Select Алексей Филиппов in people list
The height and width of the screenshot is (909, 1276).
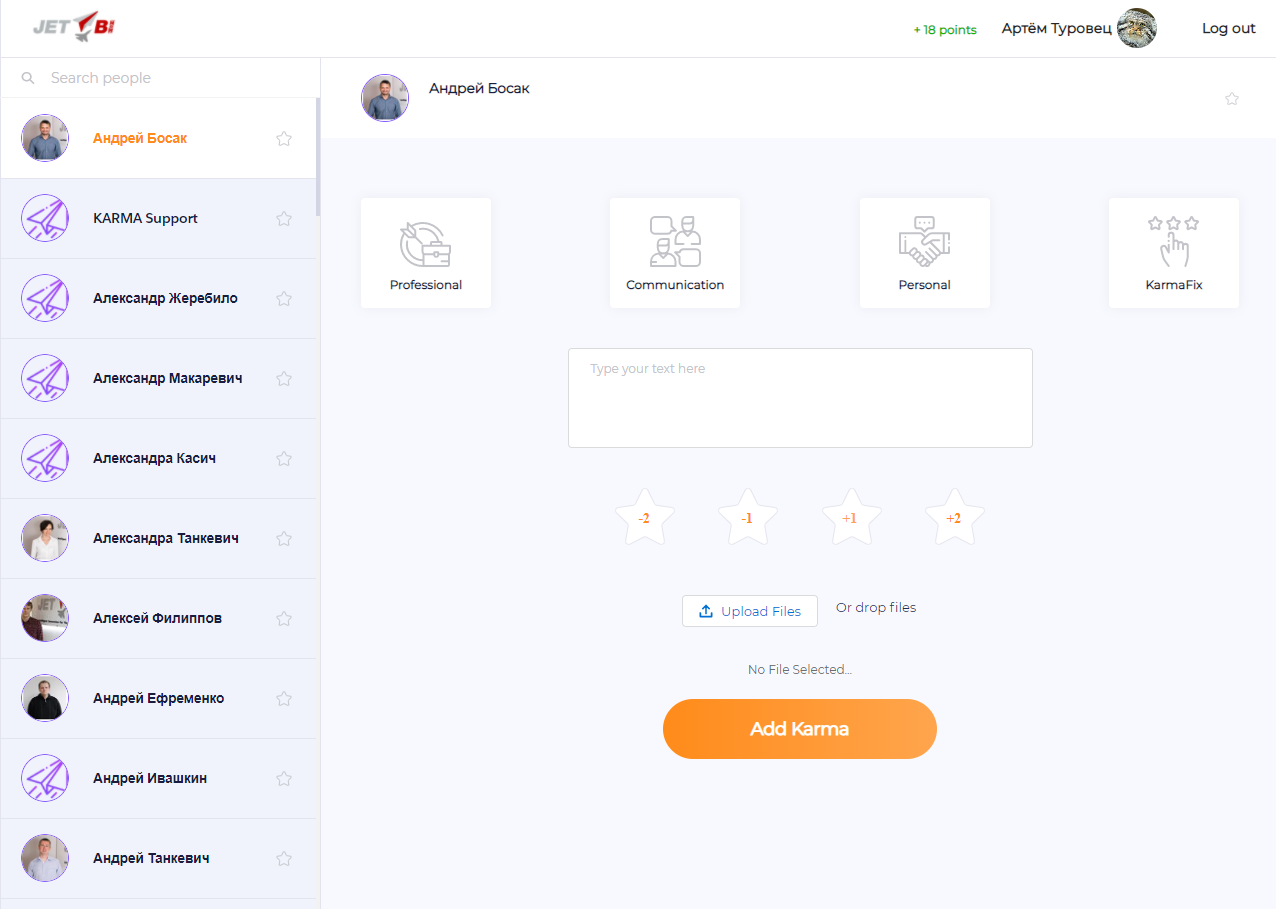pos(159,618)
